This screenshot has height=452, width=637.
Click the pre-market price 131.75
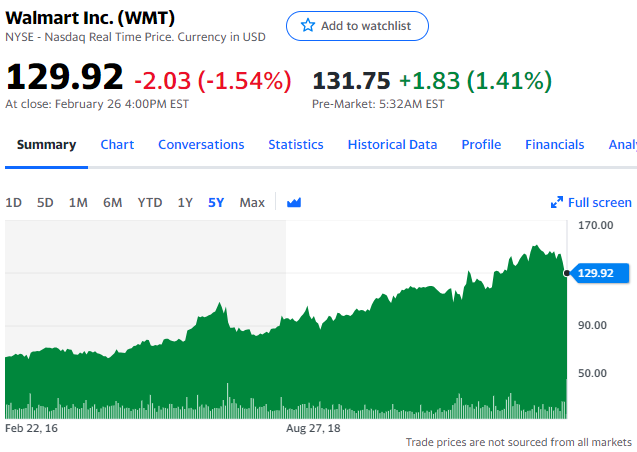point(351,80)
